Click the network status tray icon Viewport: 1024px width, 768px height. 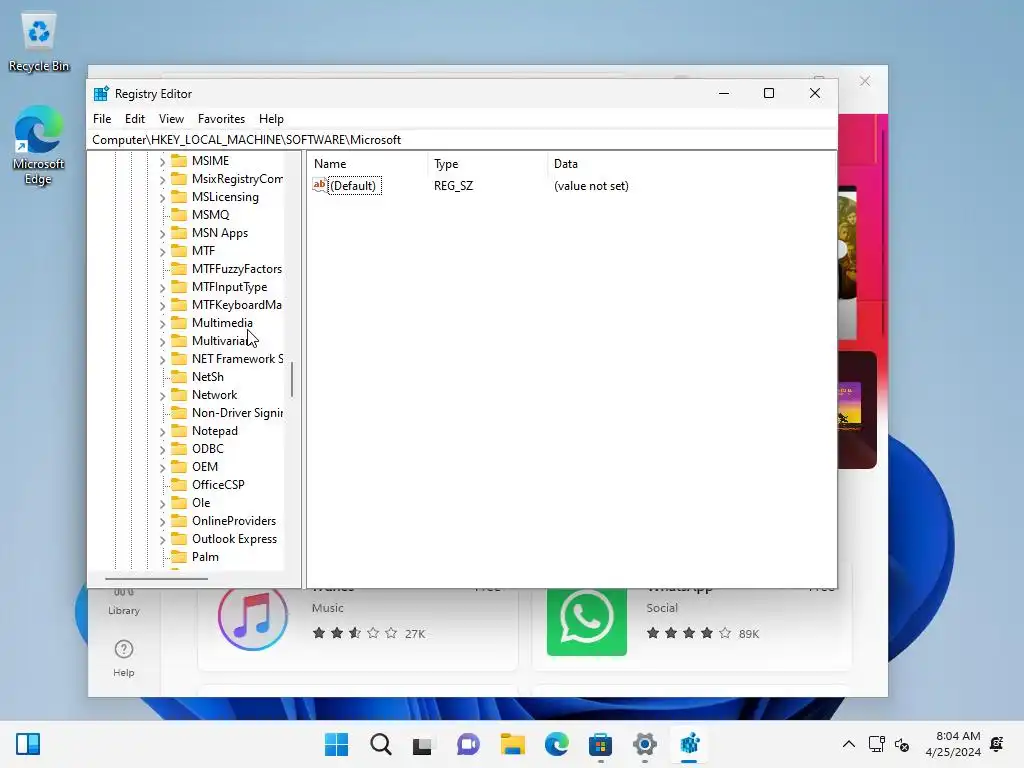876,744
